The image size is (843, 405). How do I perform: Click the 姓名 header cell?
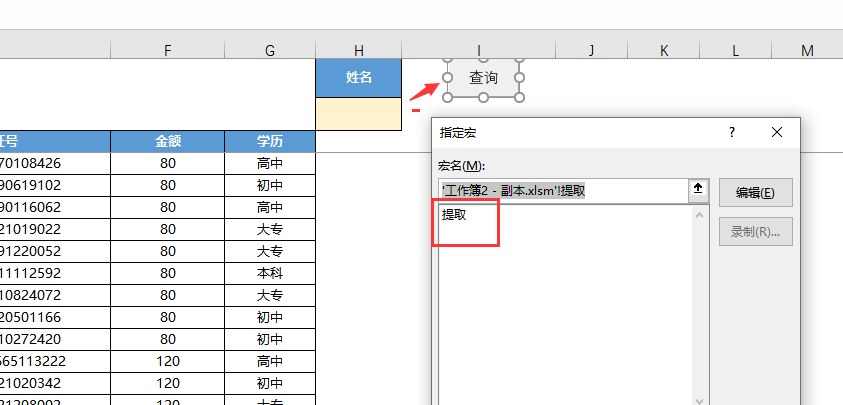(359, 78)
